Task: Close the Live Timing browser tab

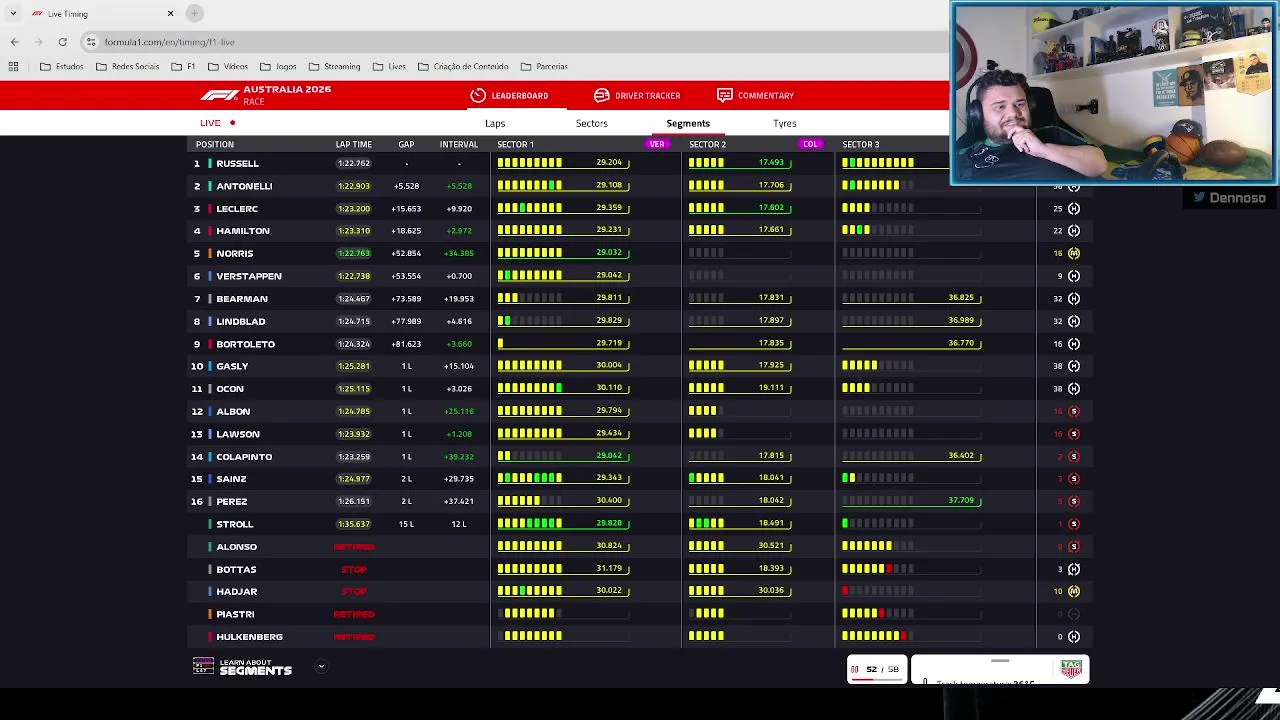Action: click(x=170, y=14)
